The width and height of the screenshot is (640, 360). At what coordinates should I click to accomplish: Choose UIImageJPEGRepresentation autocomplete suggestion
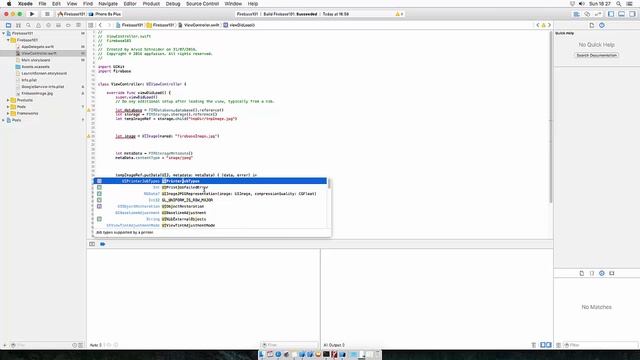click(x=211, y=194)
